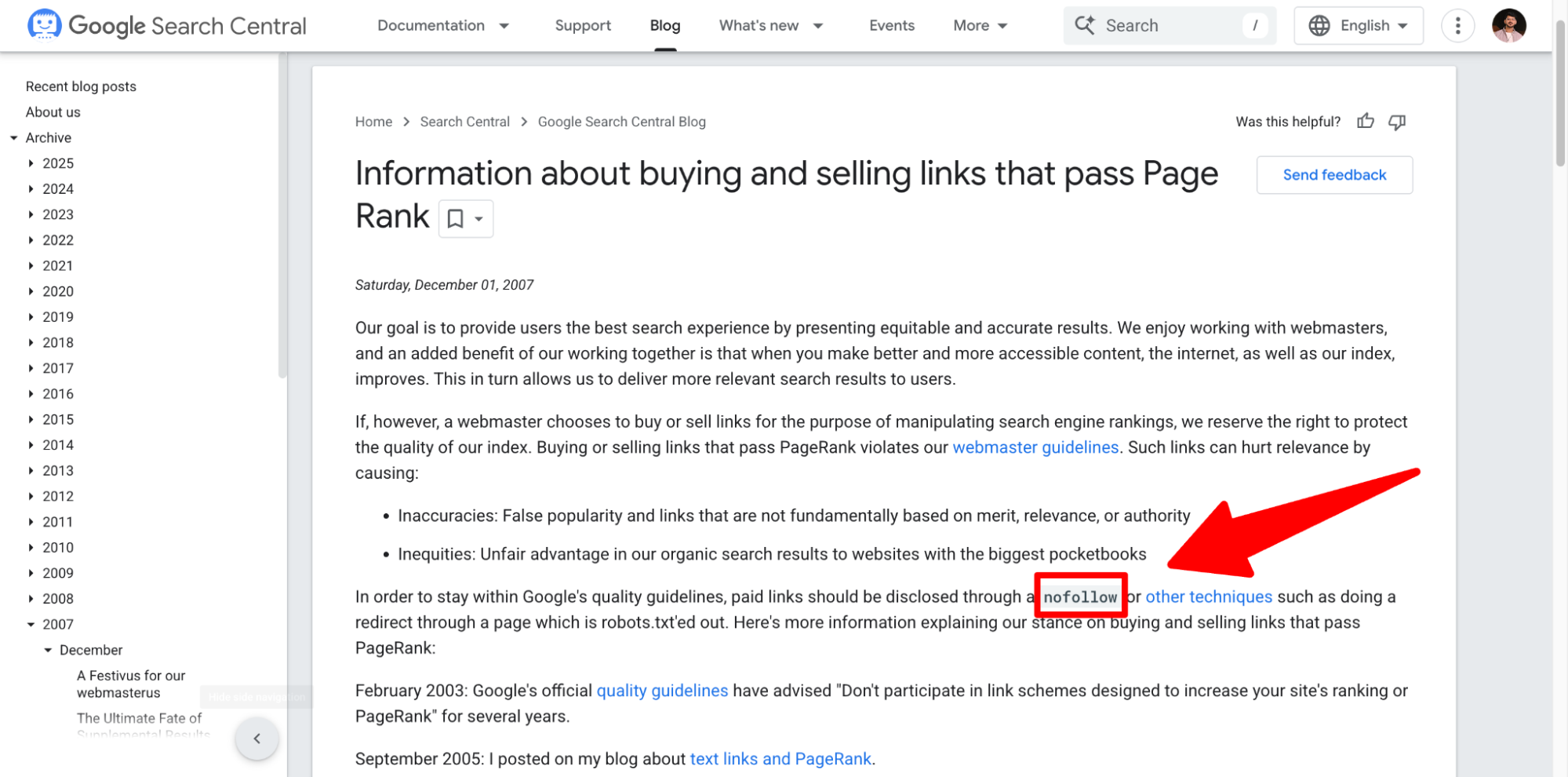
Task: Click the Send feedback button
Action: point(1334,175)
